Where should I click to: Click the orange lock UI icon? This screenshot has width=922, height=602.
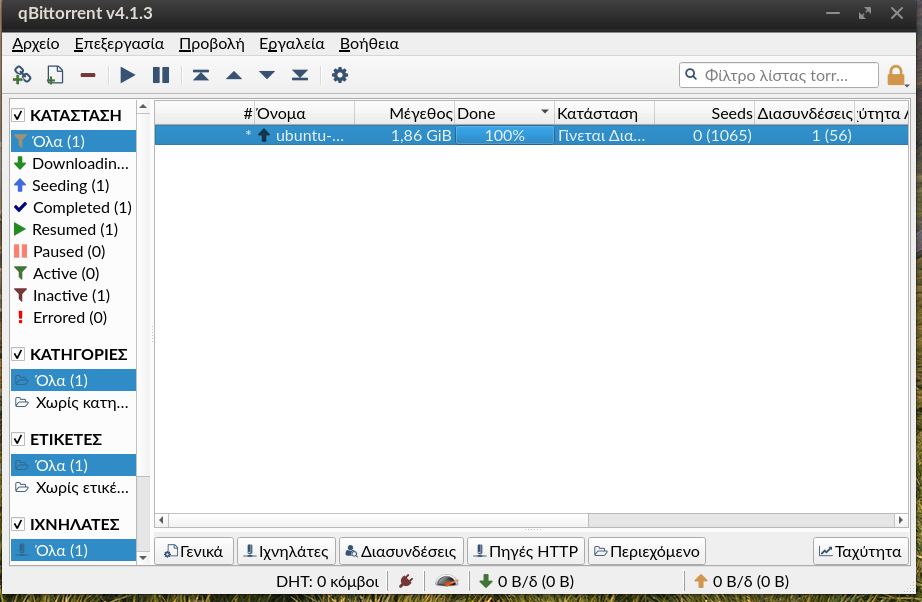click(x=896, y=76)
